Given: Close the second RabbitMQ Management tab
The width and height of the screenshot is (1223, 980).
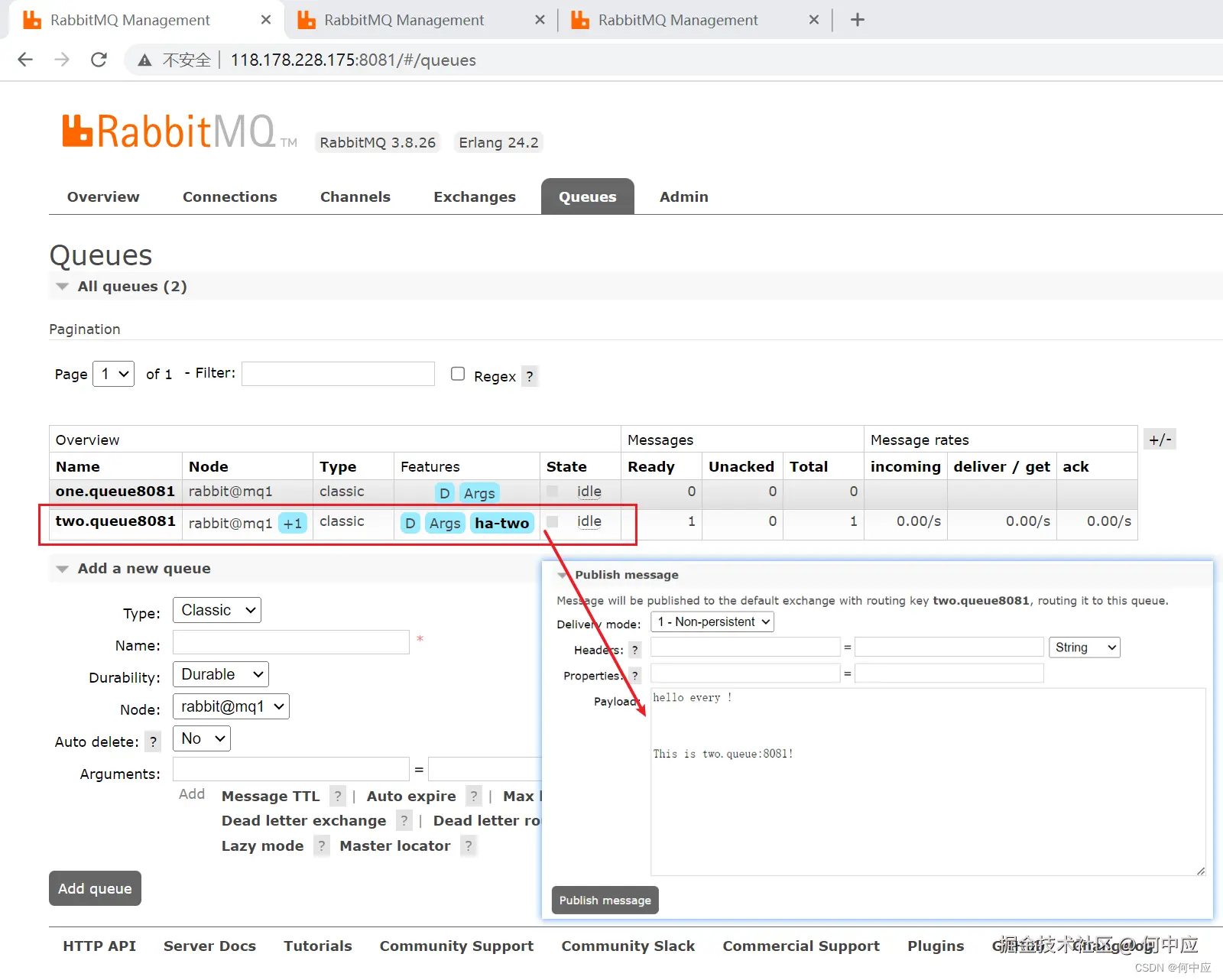Looking at the screenshot, I should pyautogui.click(x=540, y=20).
